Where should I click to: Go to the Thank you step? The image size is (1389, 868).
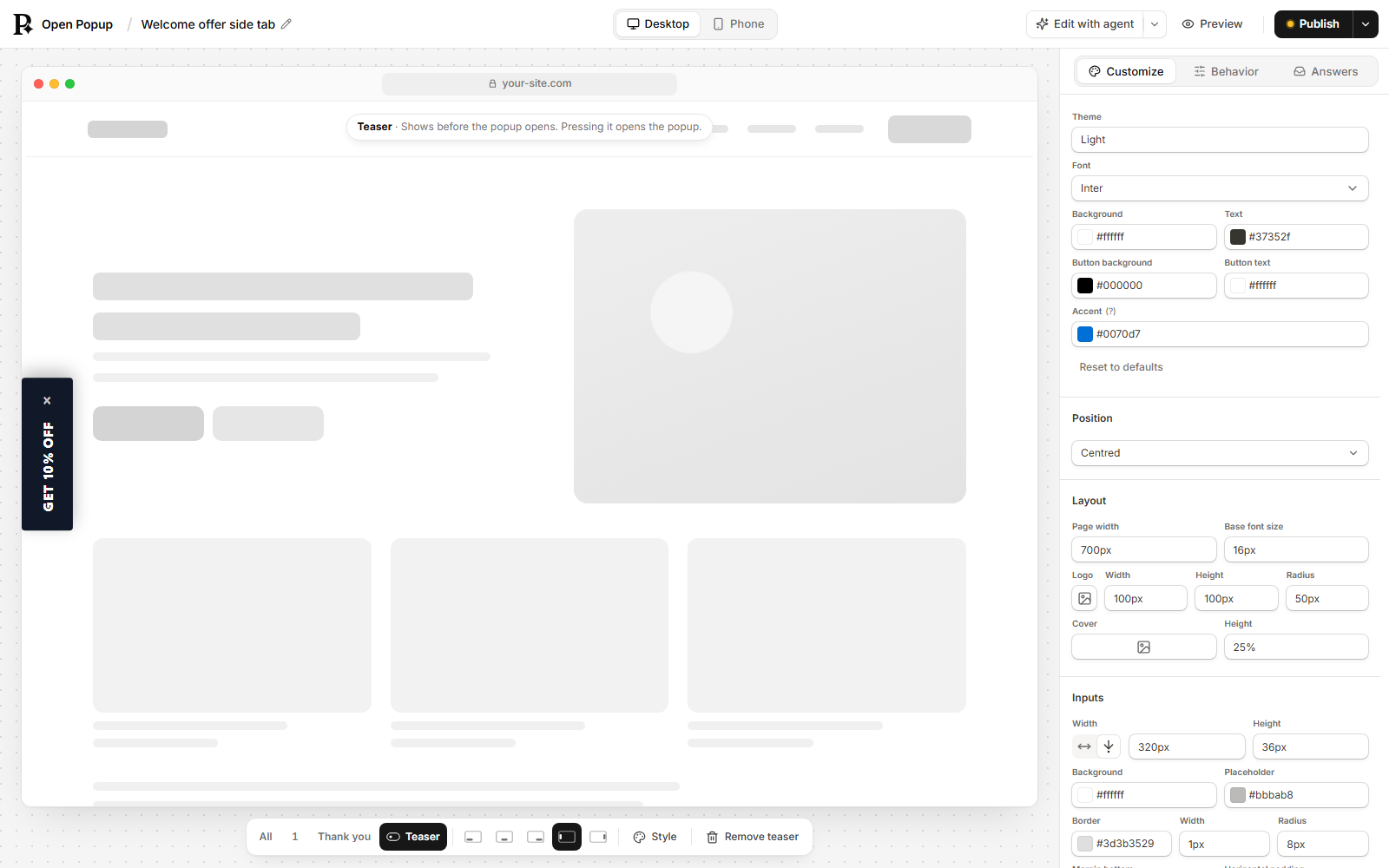(x=344, y=837)
